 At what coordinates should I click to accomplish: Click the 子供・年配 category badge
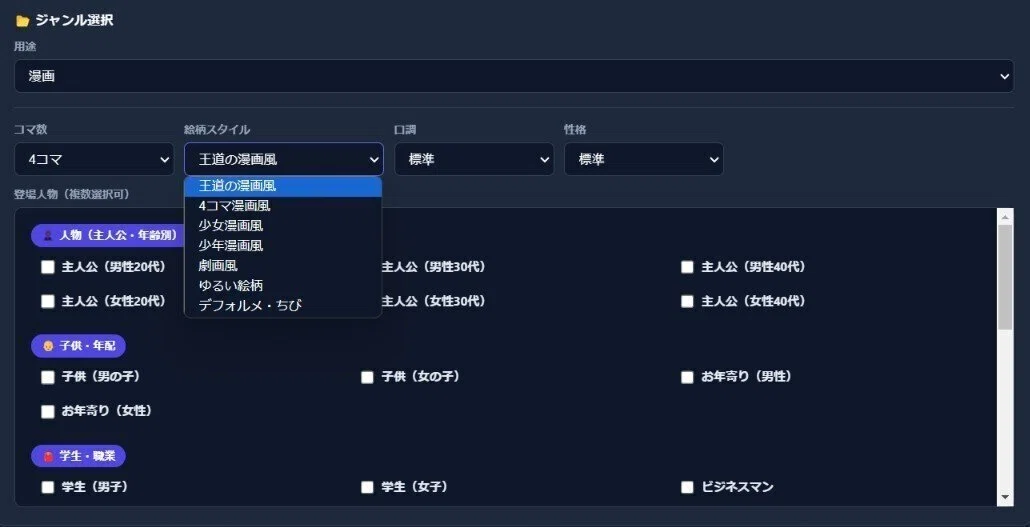(78, 346)
